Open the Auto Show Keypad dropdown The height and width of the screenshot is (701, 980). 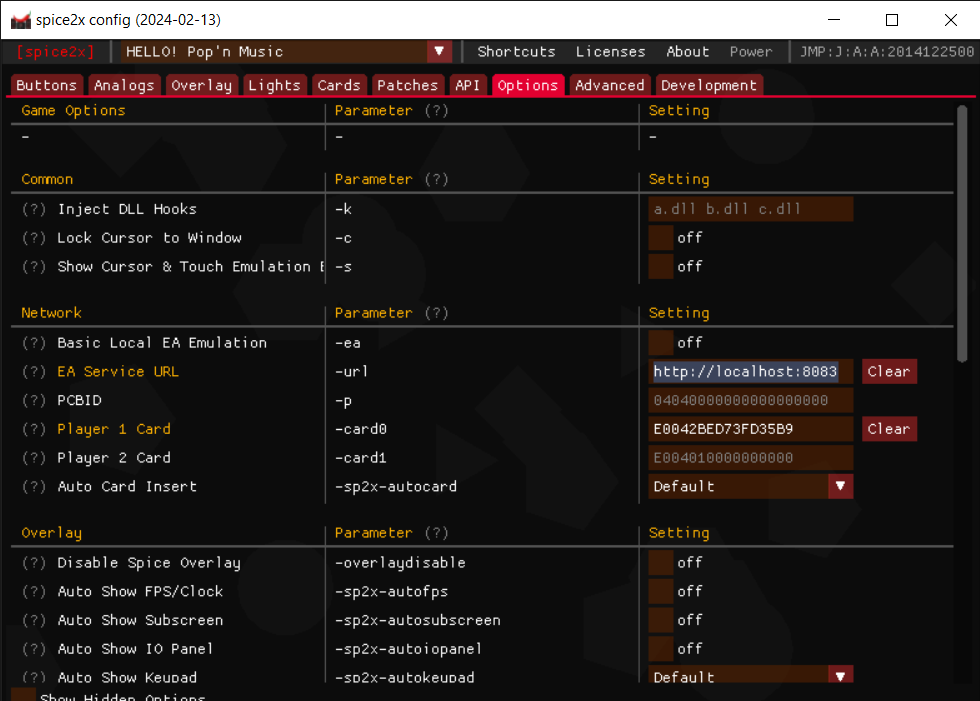[x=839, y=677]
